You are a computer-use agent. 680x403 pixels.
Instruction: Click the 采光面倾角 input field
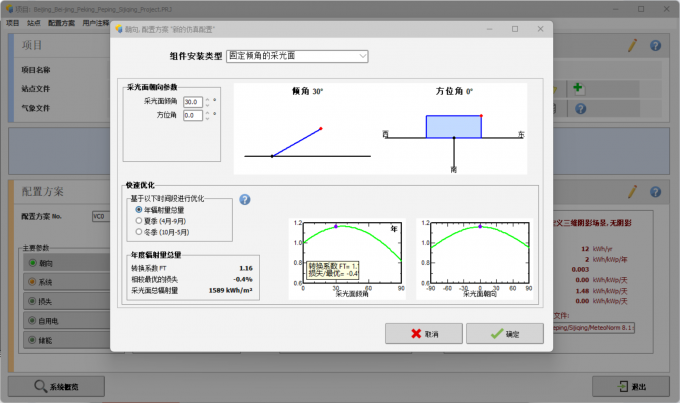pos(193,102)
